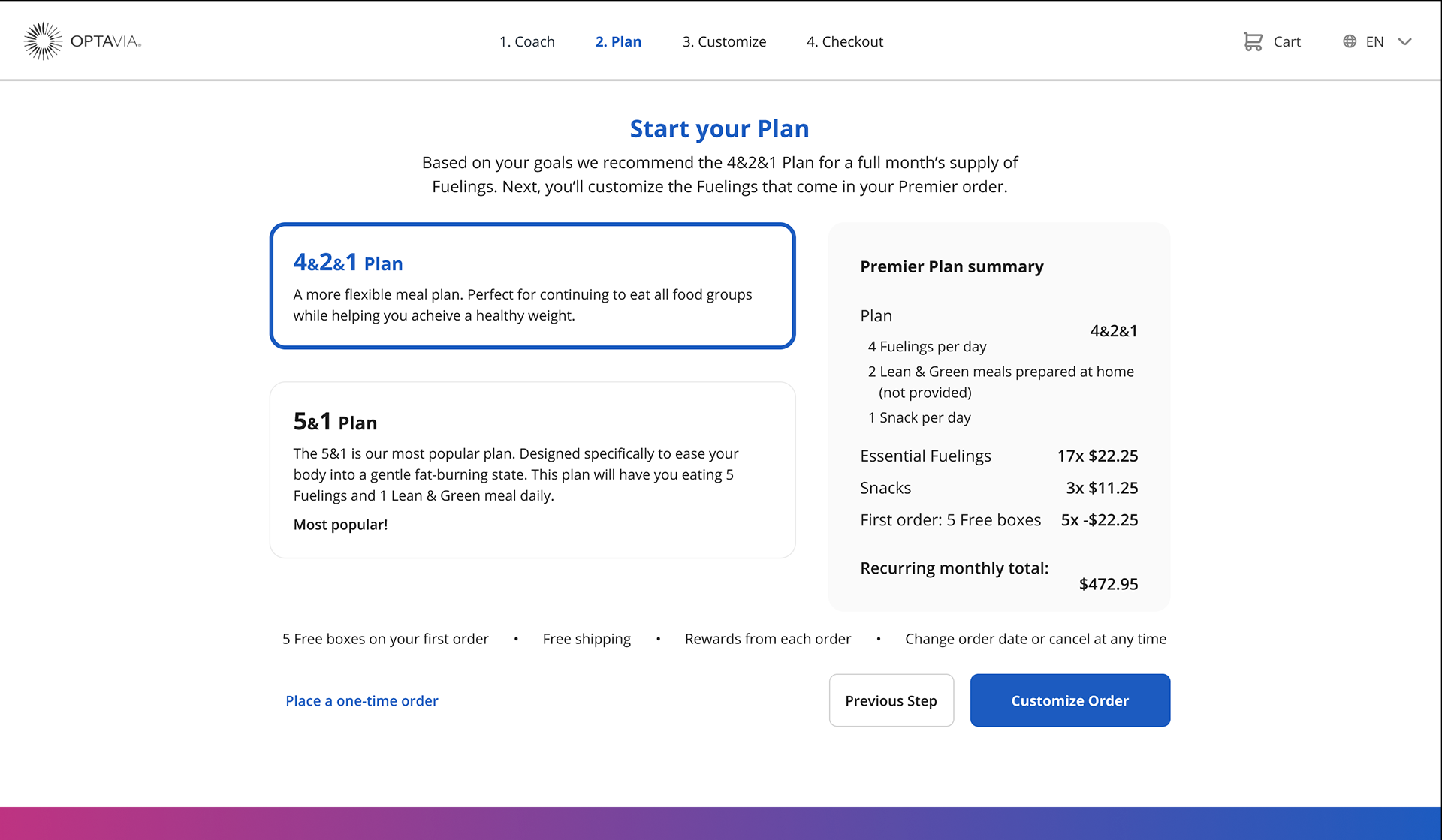This screenshot has width=1442, height=840.
Task: Click the Start your Plan heading
Action: [x=719, y=128]
